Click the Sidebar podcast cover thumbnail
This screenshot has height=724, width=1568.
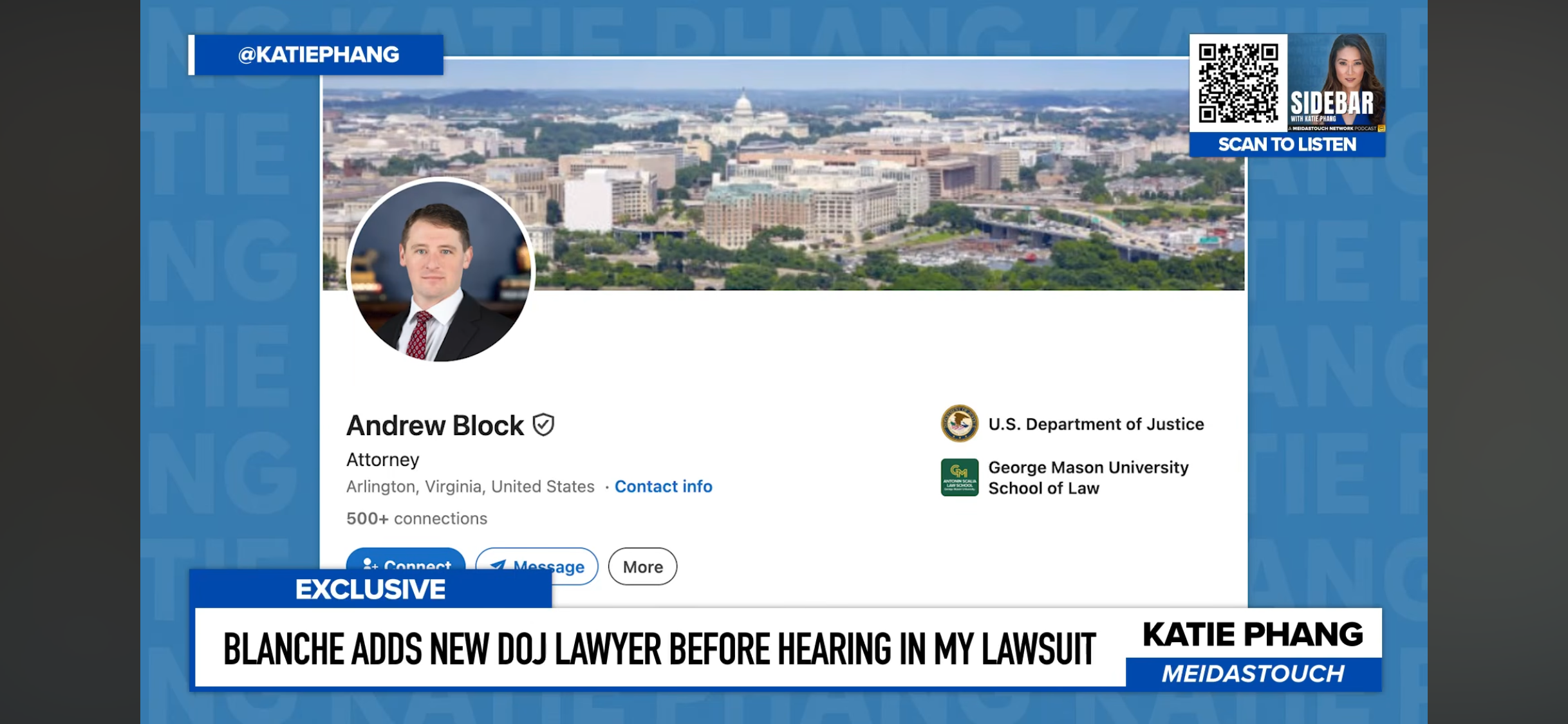tap(1336, 82)
